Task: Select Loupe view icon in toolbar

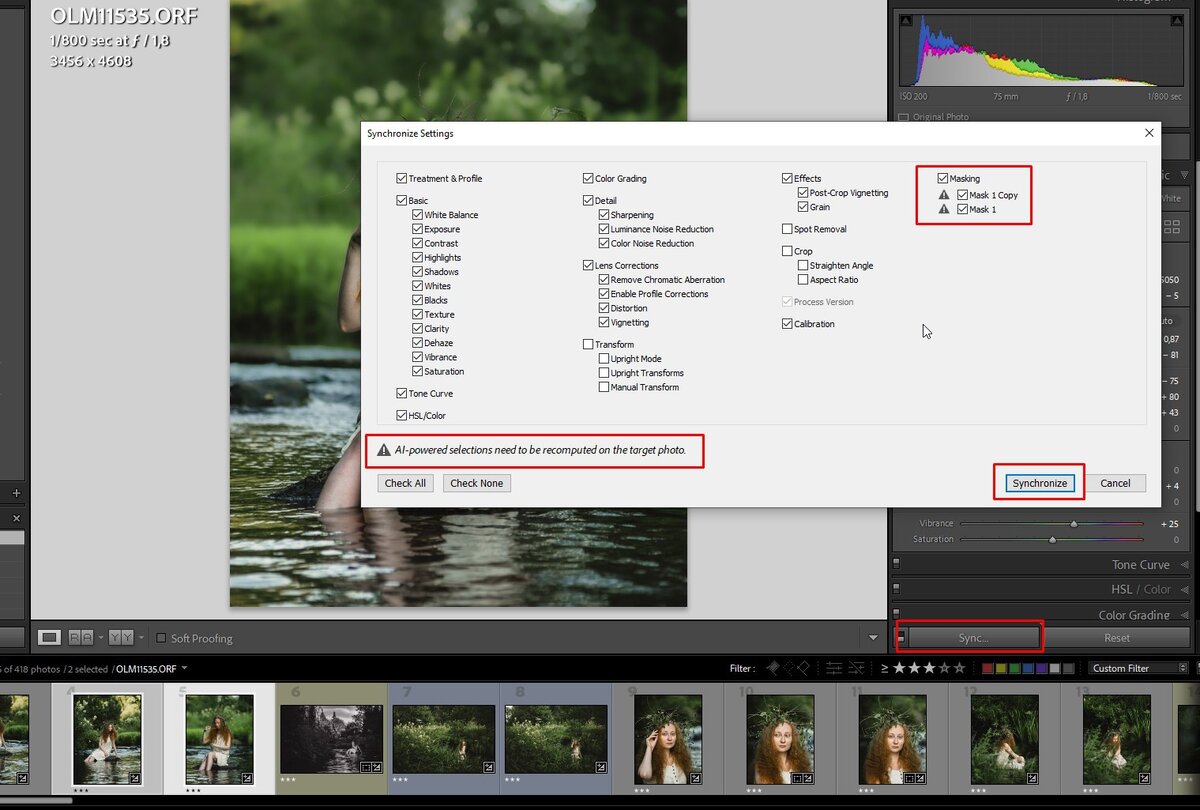Action: [x=49, y=637]
